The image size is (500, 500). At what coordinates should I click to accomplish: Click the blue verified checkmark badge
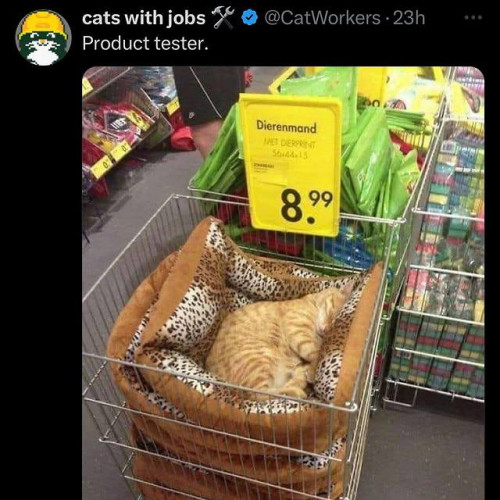250,18
